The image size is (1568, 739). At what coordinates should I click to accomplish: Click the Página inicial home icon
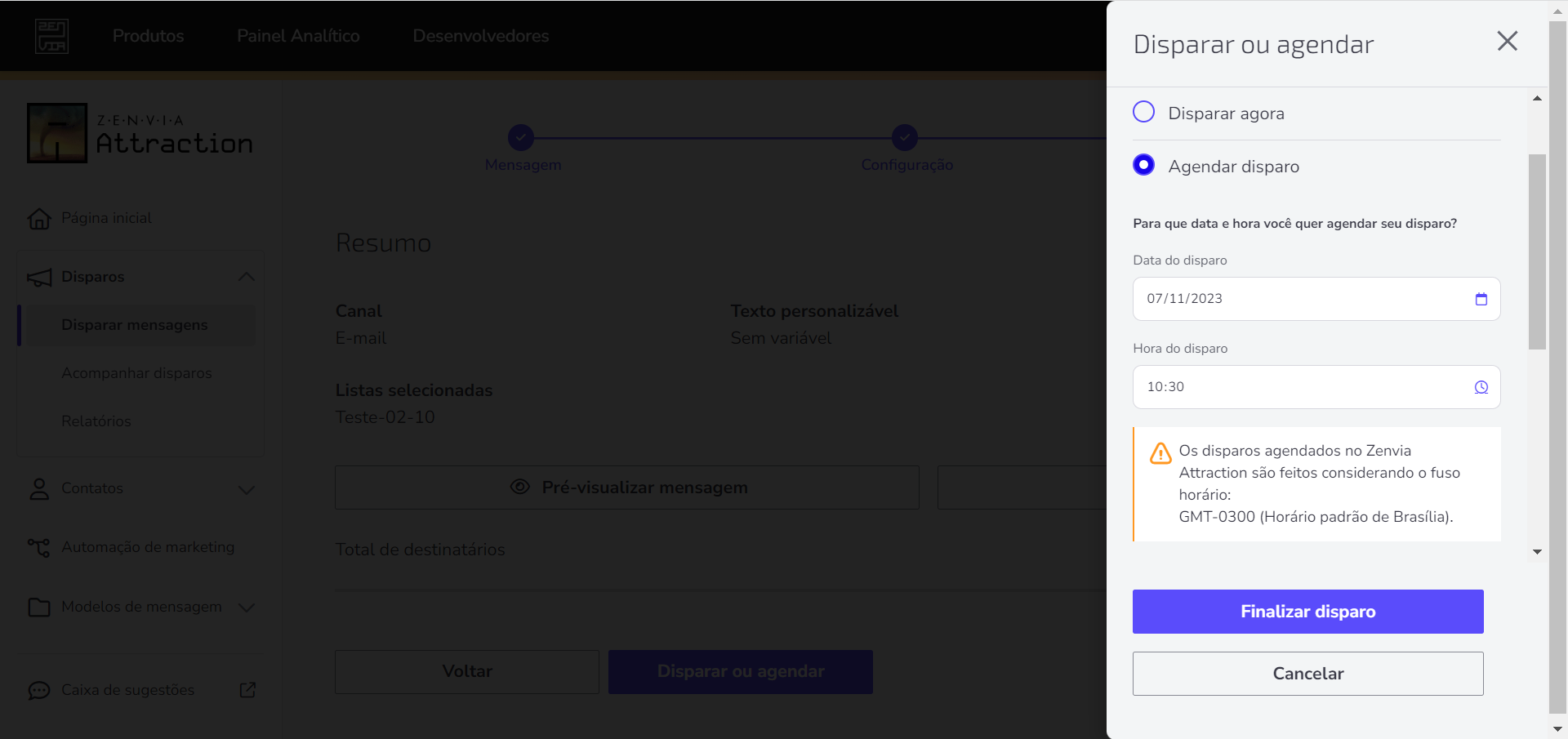click(x=39, y=218)
